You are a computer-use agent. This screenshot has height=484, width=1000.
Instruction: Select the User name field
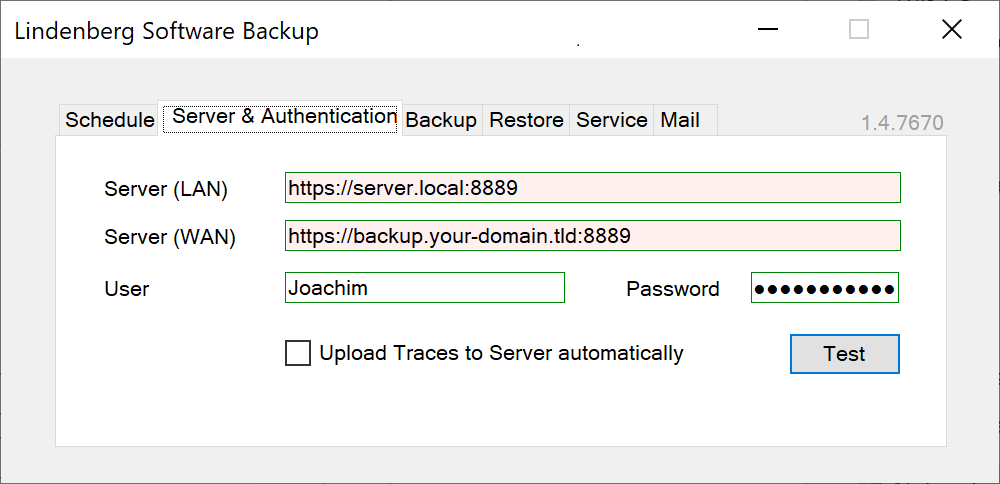pyautogui.click(x=424, y=288)
